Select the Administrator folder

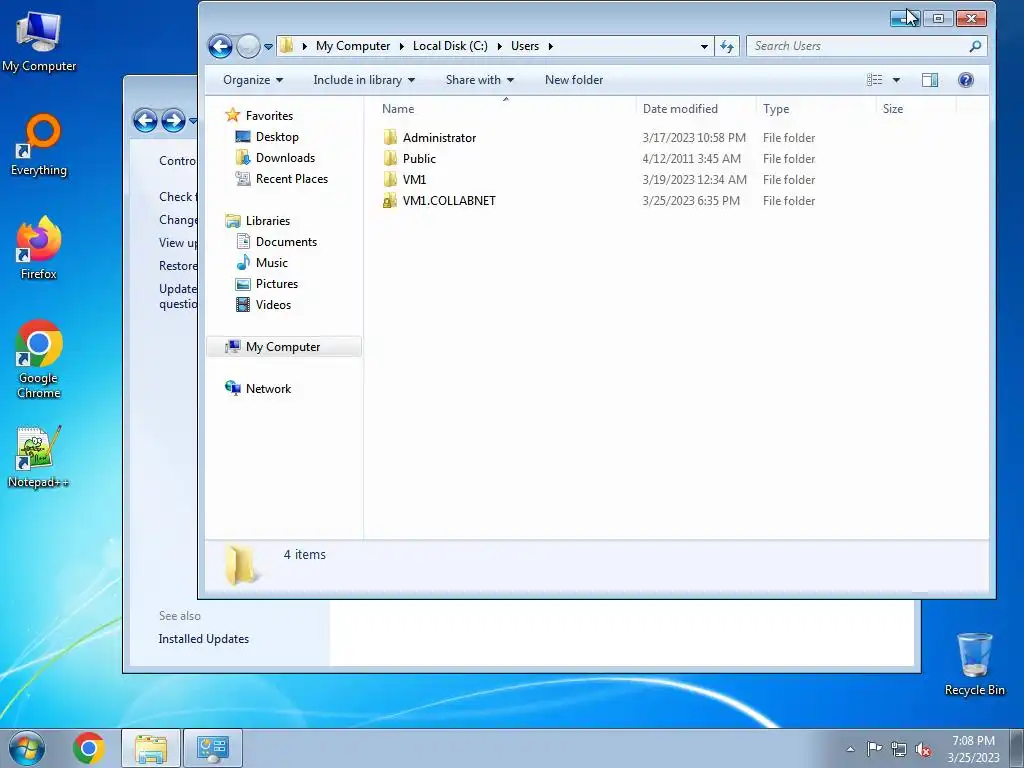pos(440,138)
